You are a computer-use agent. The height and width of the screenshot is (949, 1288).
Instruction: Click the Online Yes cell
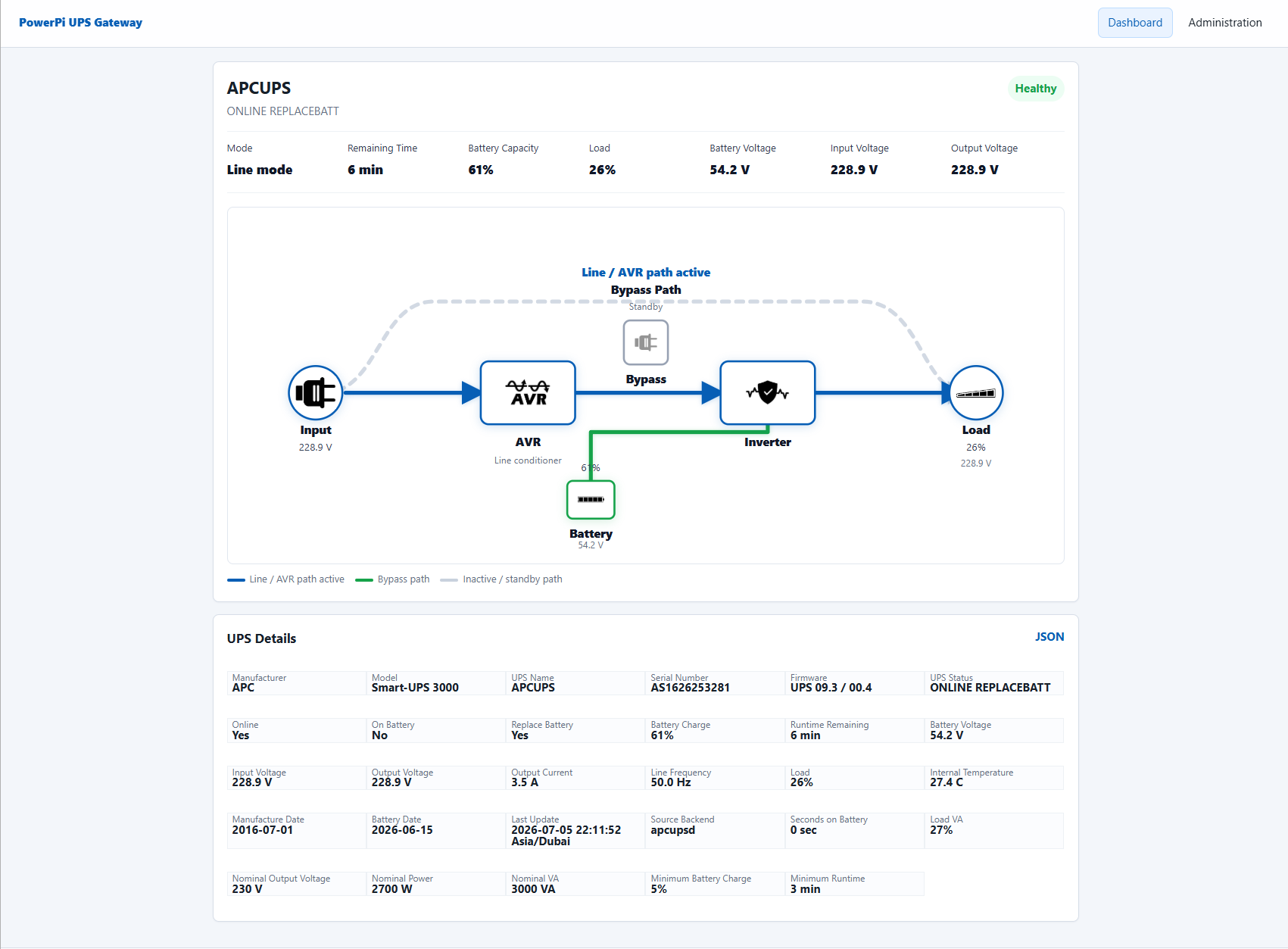297,730
